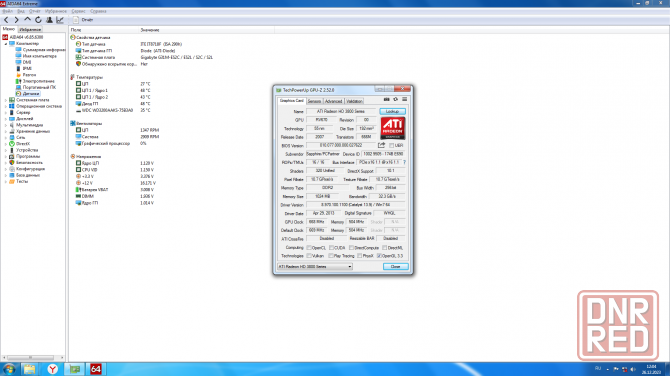Expand Безопасность tree node

coord(6,163)
